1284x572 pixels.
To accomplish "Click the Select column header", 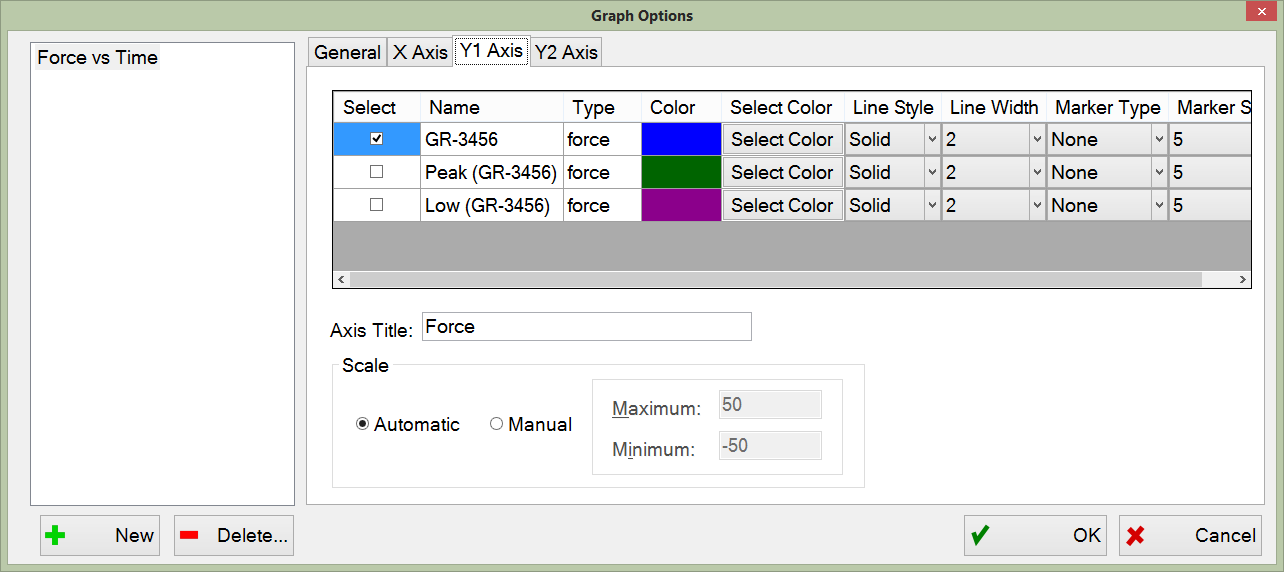I will tap(377, 107).
